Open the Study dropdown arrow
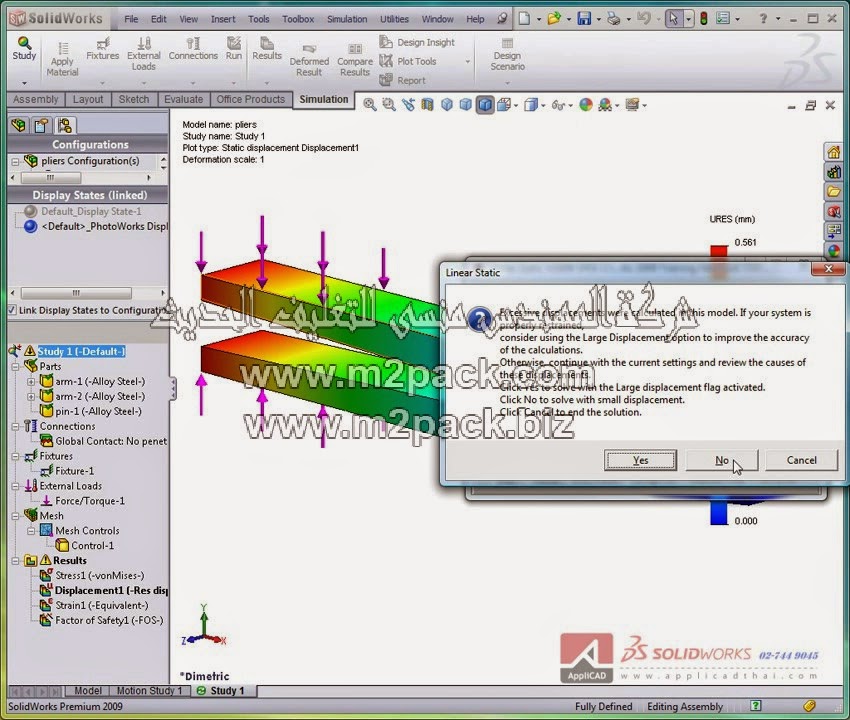Viewport: 850px width, 720px height. (x=24, y=83)
